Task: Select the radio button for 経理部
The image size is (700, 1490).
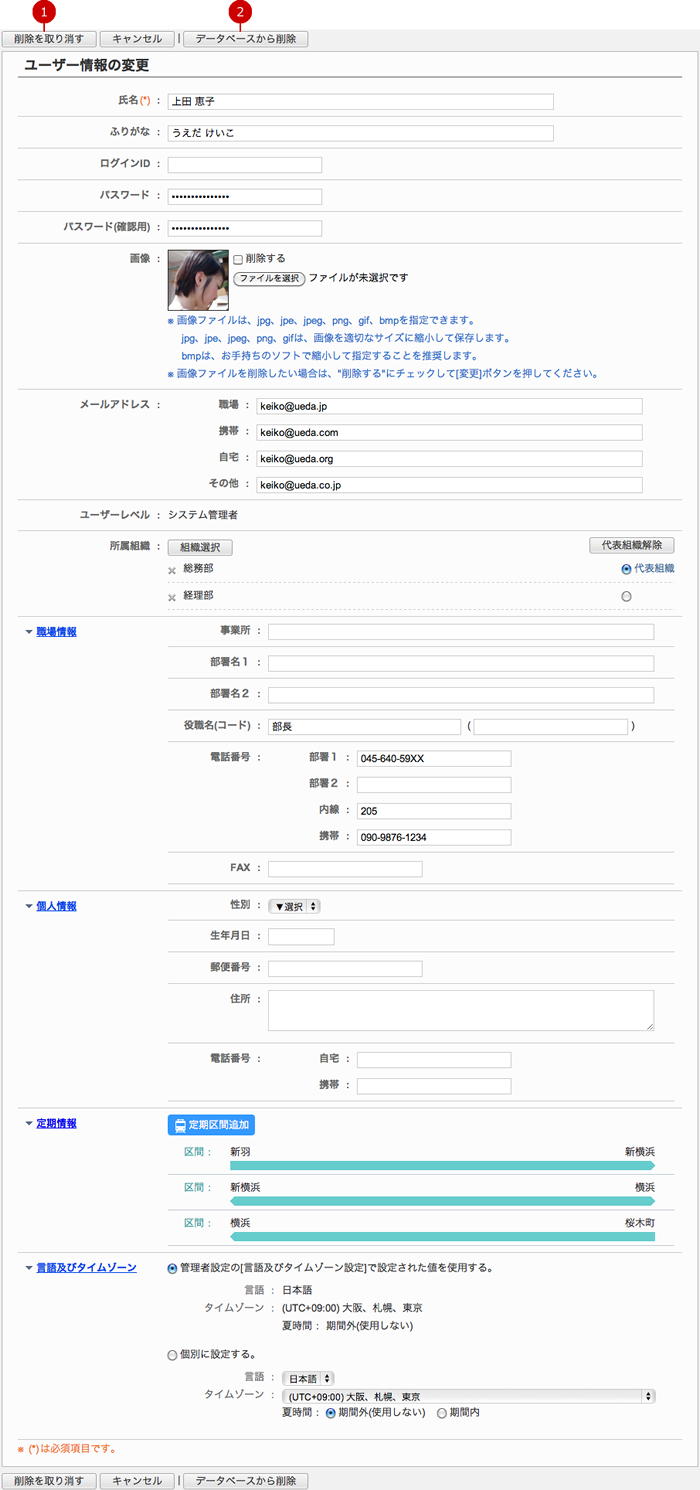Action: 626,596
